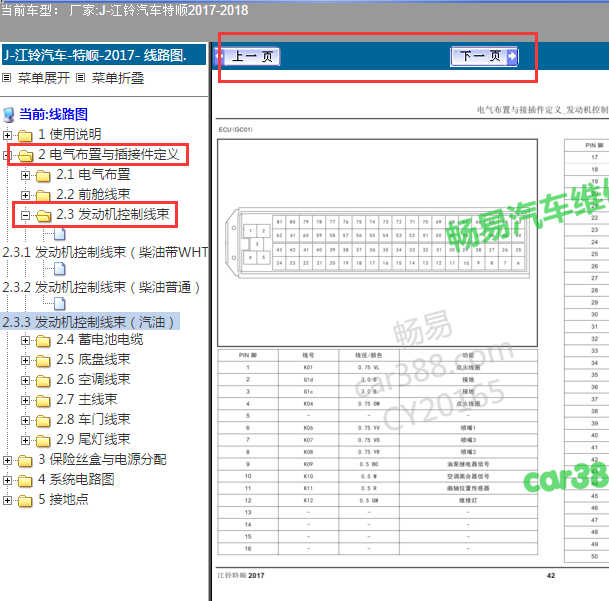Click the 当前:线路图 computer icon
This screenshot has width=609, height=601.
pos(9,115)
